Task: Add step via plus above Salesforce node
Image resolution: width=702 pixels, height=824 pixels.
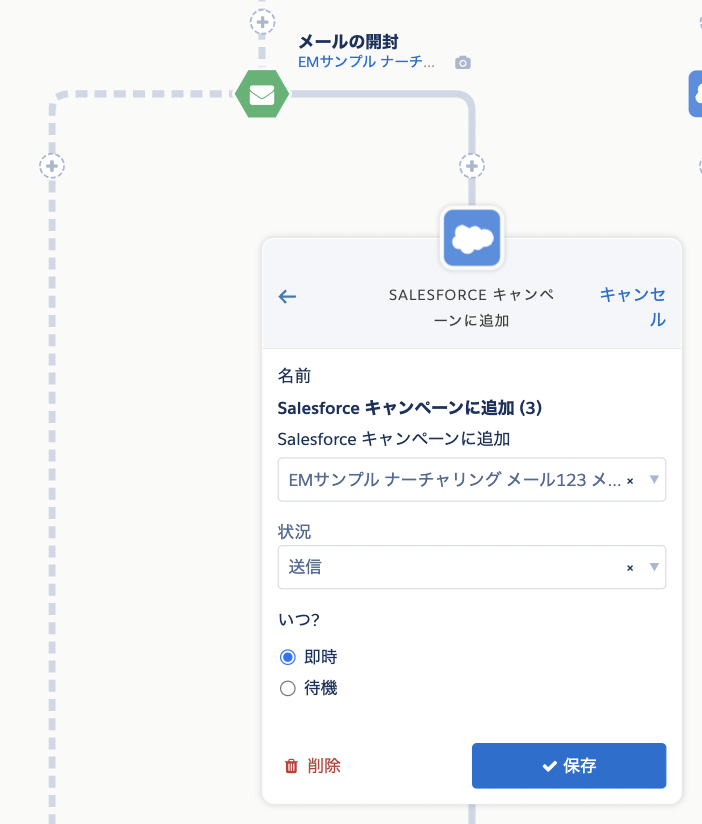Action: coord(472,166)
